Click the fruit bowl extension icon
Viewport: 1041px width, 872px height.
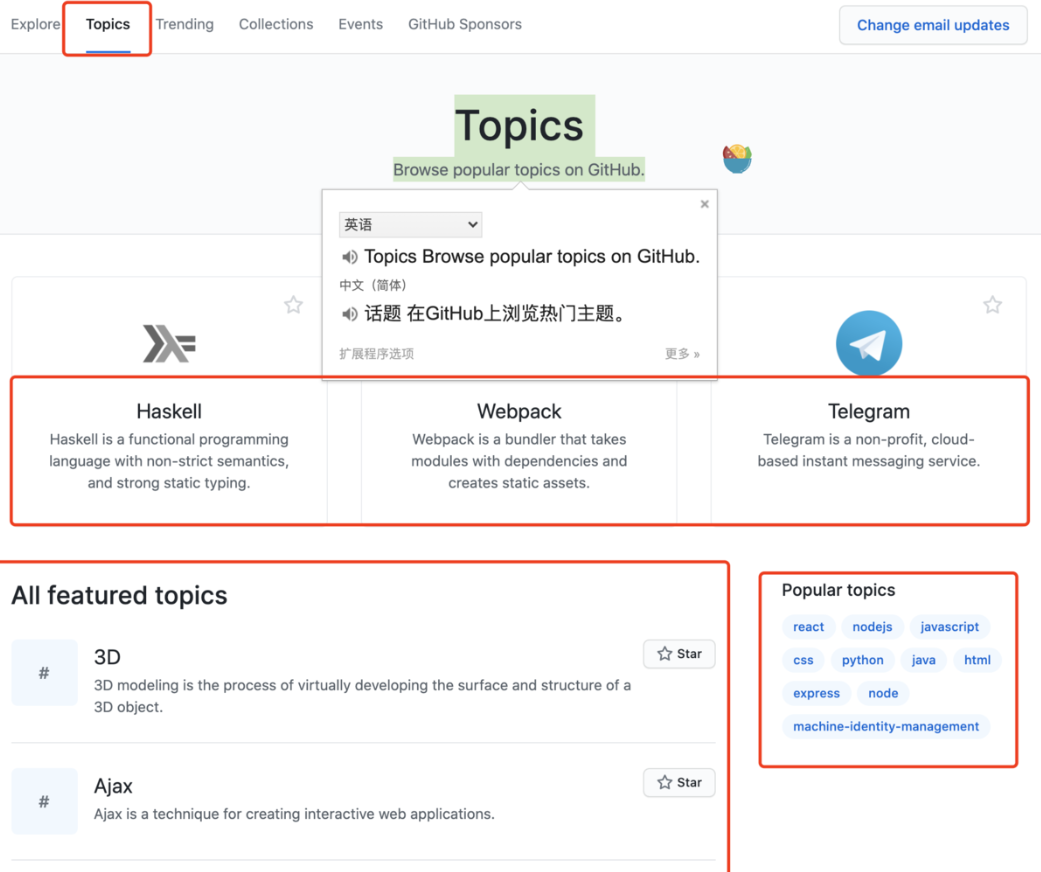tap(737, 159)
